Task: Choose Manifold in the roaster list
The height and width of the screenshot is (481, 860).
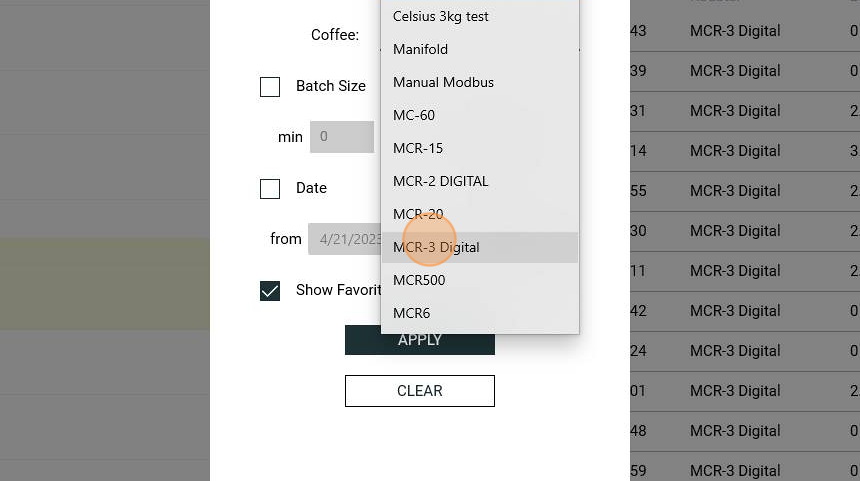Action: click(480, 49)
